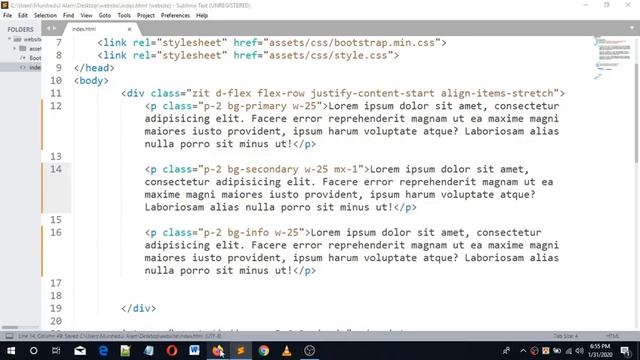
Task: Open the View menu
Action: point(86,16)
